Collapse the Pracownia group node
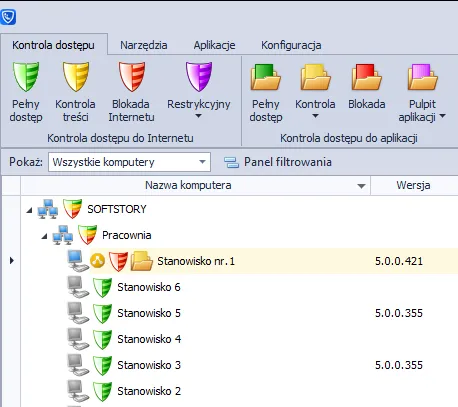 tap(44, 236)
